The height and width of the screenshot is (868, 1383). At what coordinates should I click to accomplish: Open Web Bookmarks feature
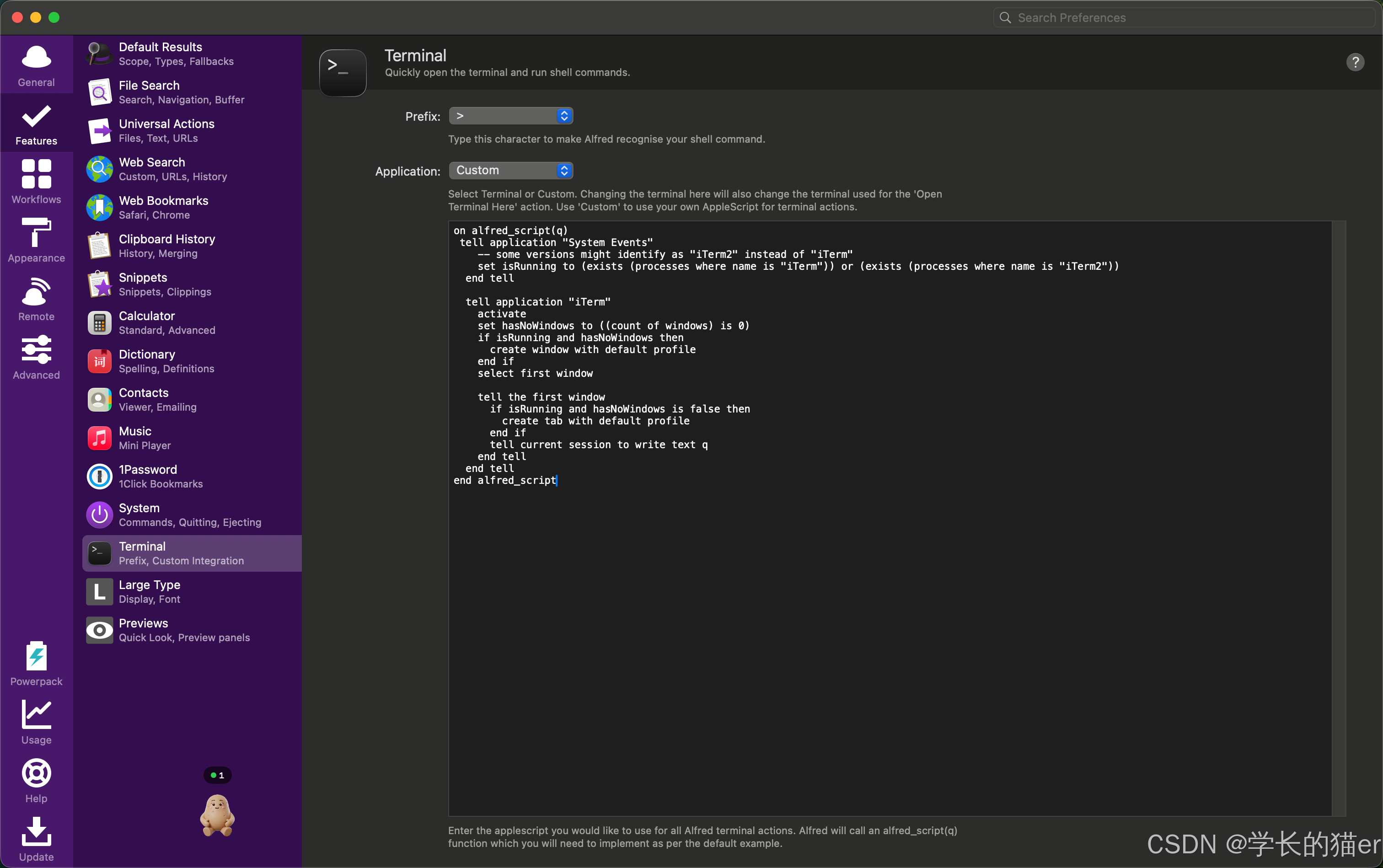[x=193, y=208]
